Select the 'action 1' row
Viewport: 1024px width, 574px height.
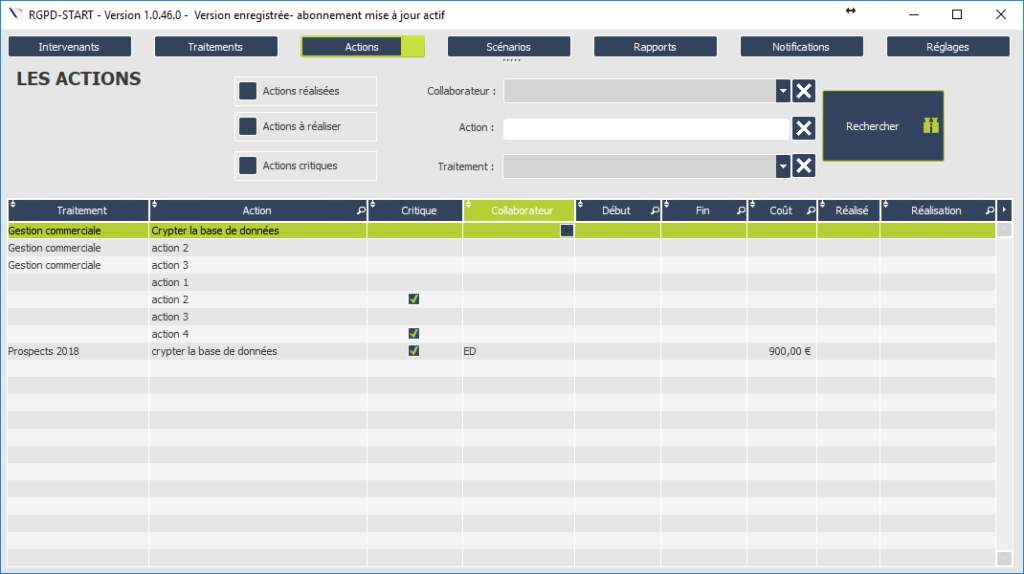502,282
